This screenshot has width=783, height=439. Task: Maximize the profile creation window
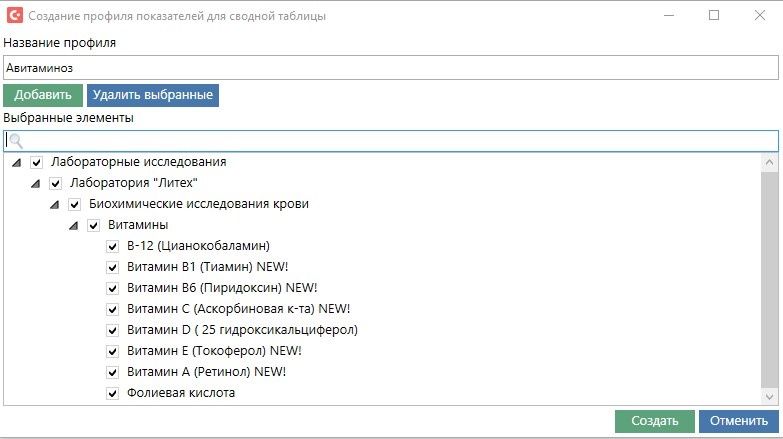(714, 16)
